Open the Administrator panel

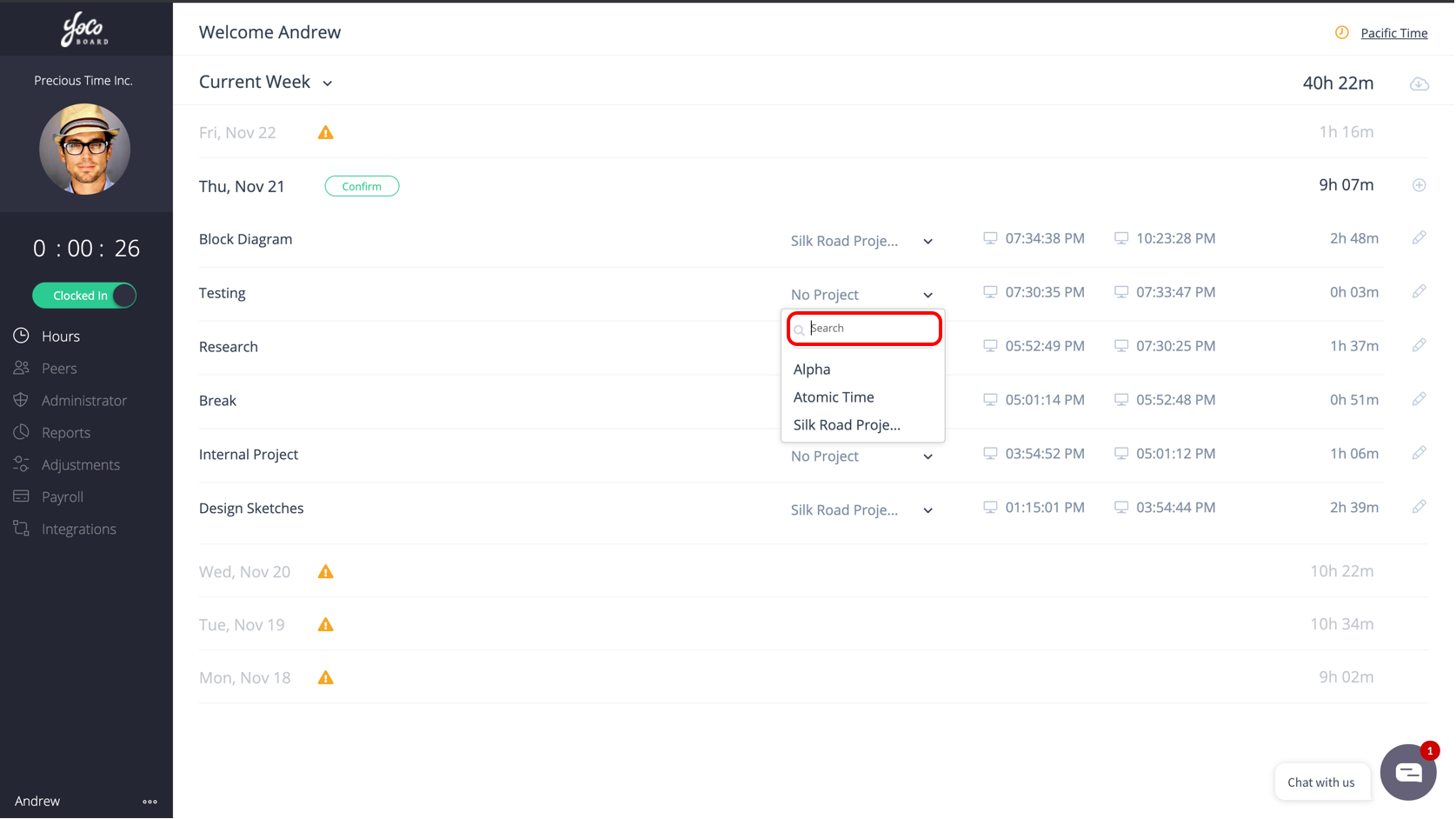83,400
